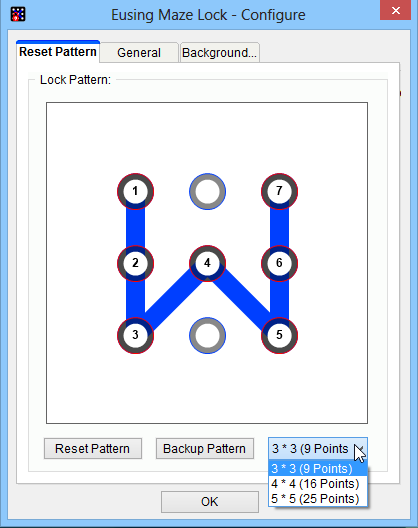Click the Reset Pattern button
The height and width of the screenshot is (528, 418).
click(93, 449)
